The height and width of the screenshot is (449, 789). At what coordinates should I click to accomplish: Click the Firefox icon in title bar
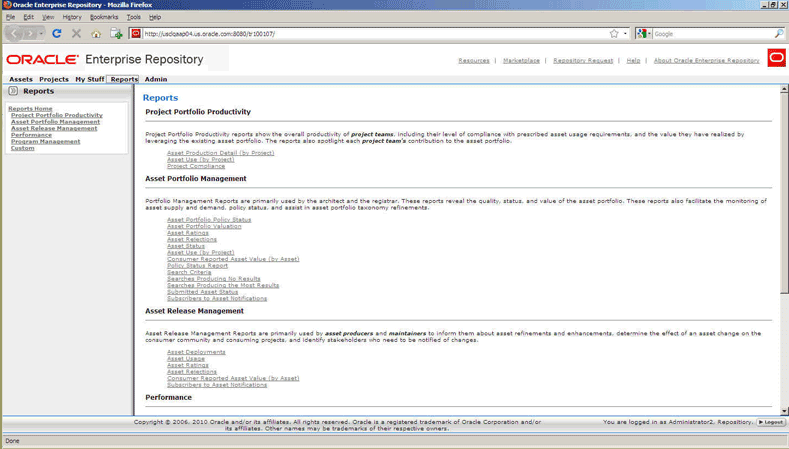tap(7, 5)
